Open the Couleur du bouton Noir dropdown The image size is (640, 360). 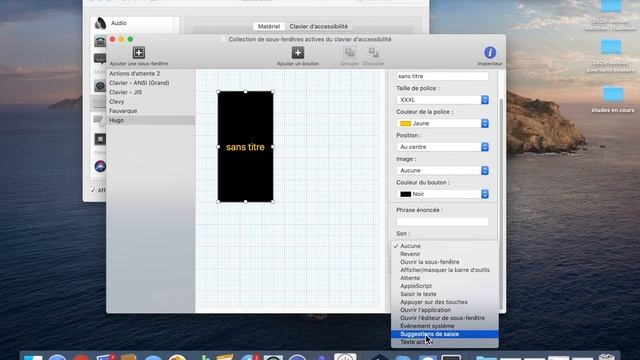tap(442, 194)
